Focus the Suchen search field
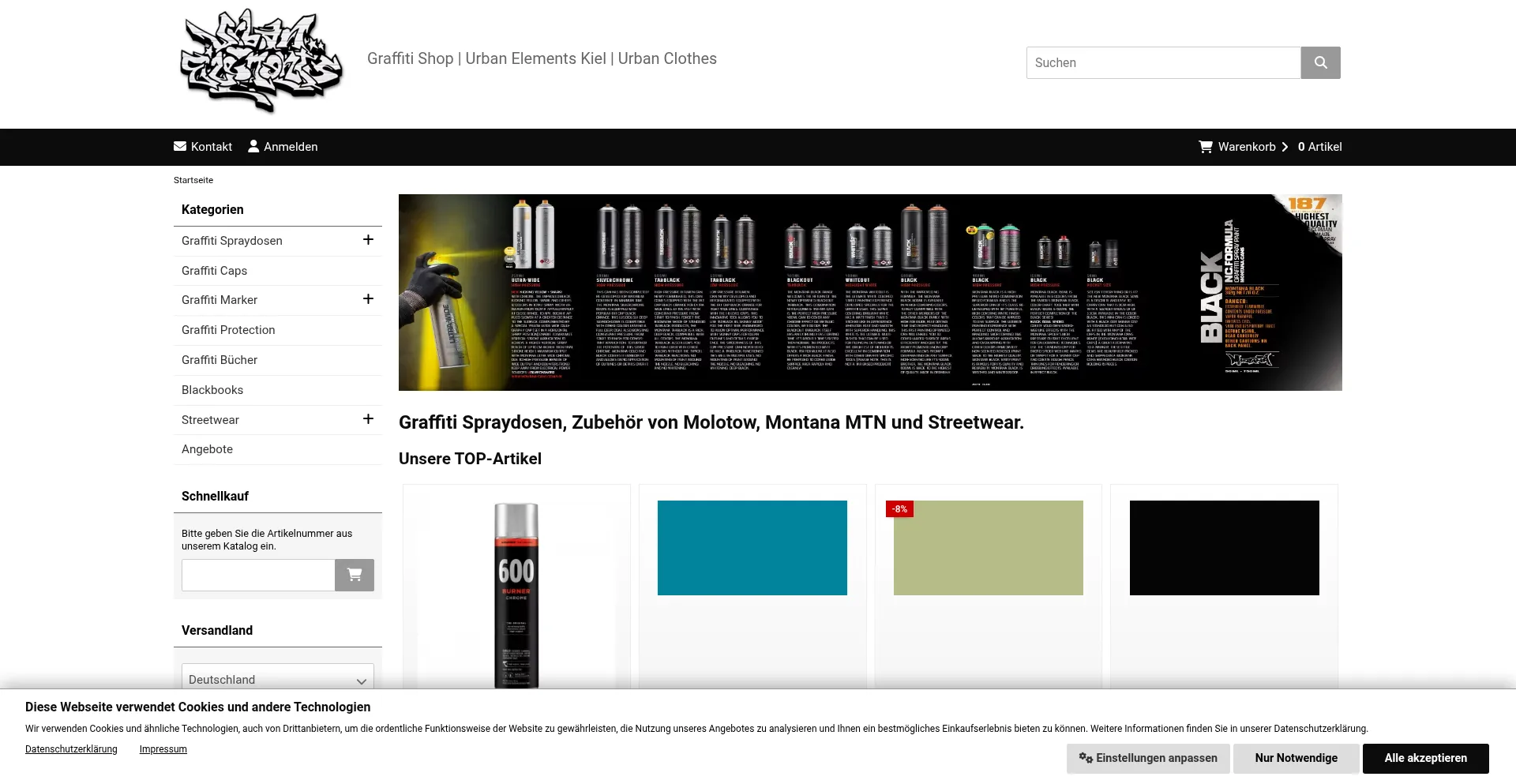This screenshot has width=1516, height=784. click(x=1163, y=62)
